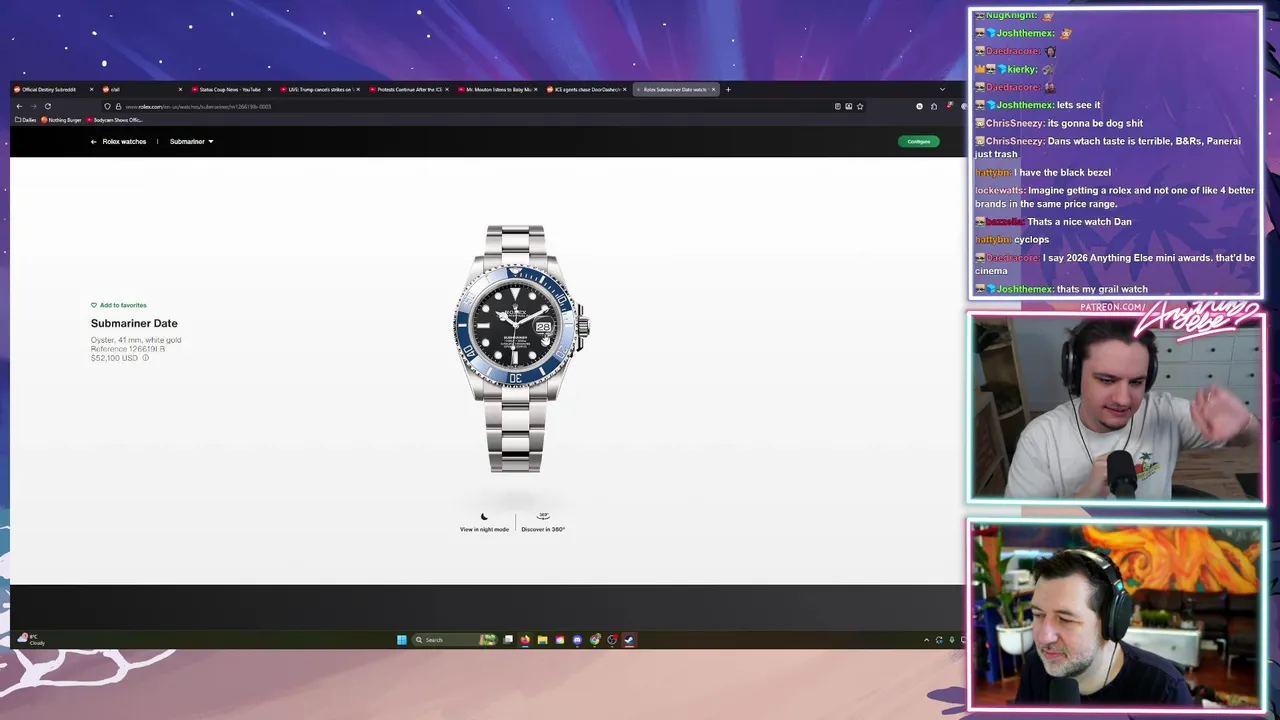1280x720 pixels.
Task: Switch to LIVE: Trump cancels strikes tab
Action: point(318,89)
